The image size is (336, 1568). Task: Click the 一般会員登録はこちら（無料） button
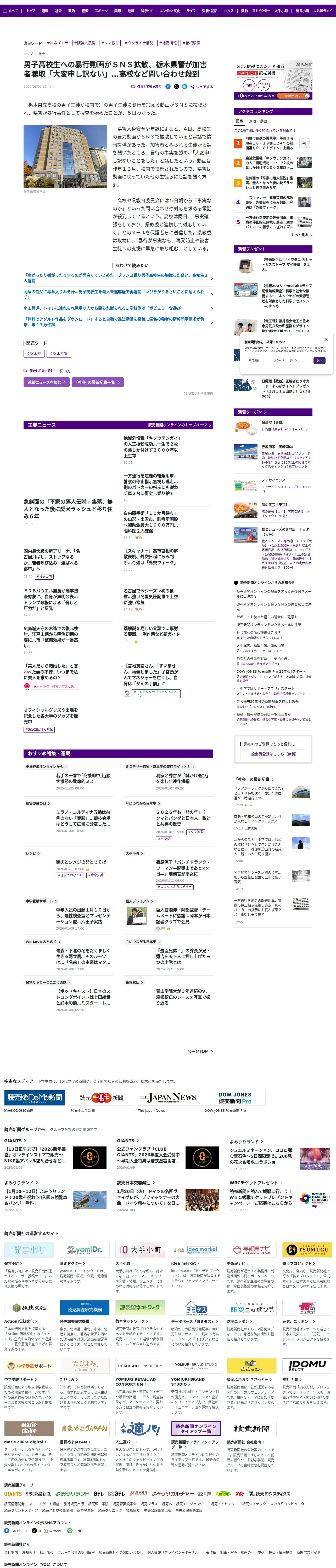[273, 754]
